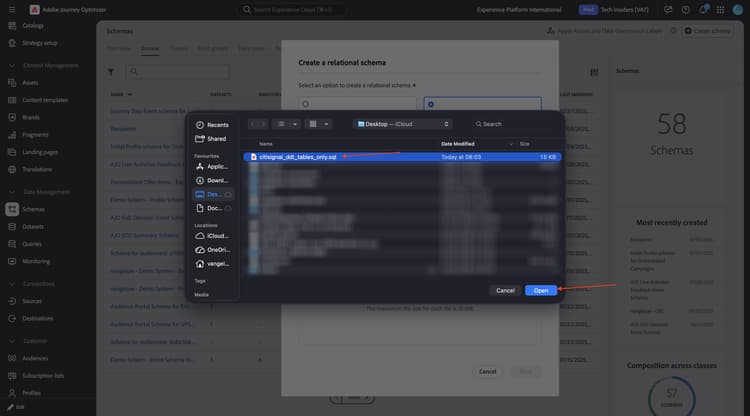750x416 pixels.
Task: Open the app switcher grid icon
Action: tap(720, 10)
